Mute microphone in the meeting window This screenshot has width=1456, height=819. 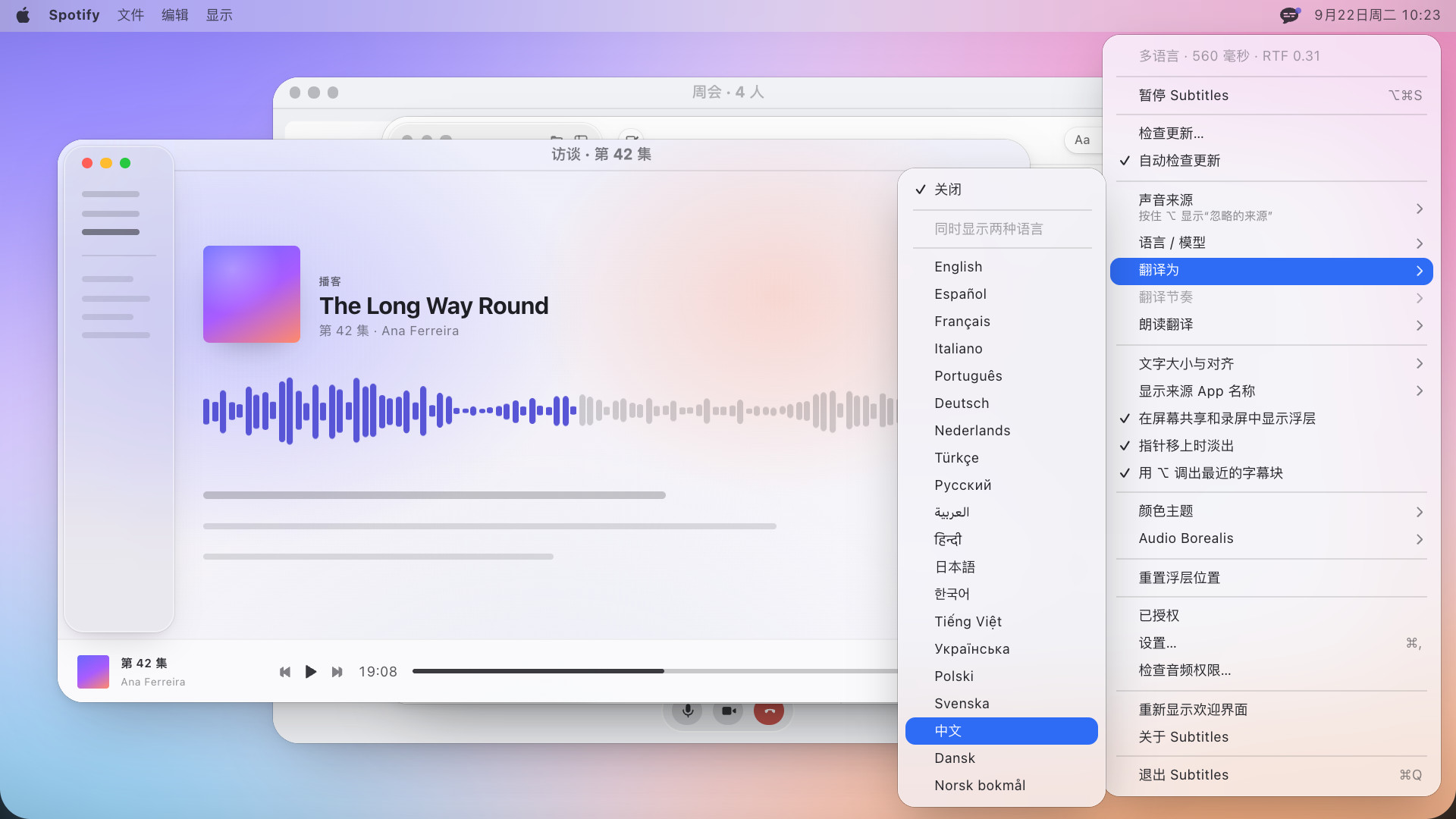tap(687, 711)
